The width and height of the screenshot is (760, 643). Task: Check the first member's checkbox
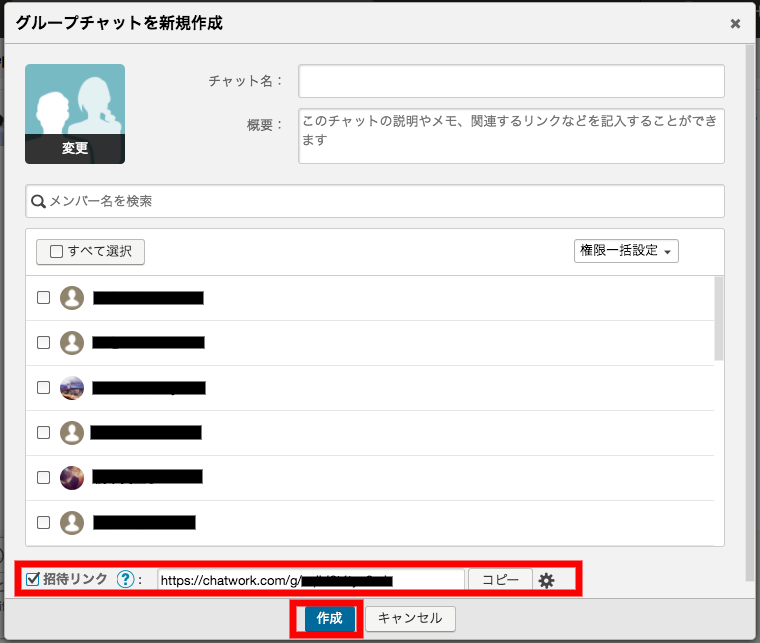click(43, 297)
